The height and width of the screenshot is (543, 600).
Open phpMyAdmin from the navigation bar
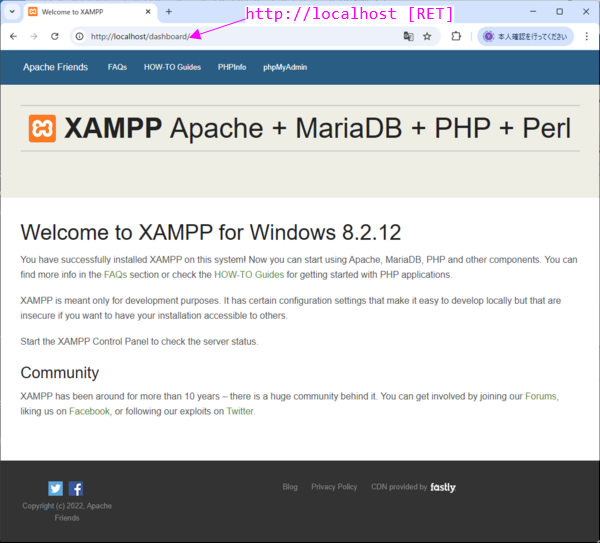pyautogui.click(x=285, y=67)
